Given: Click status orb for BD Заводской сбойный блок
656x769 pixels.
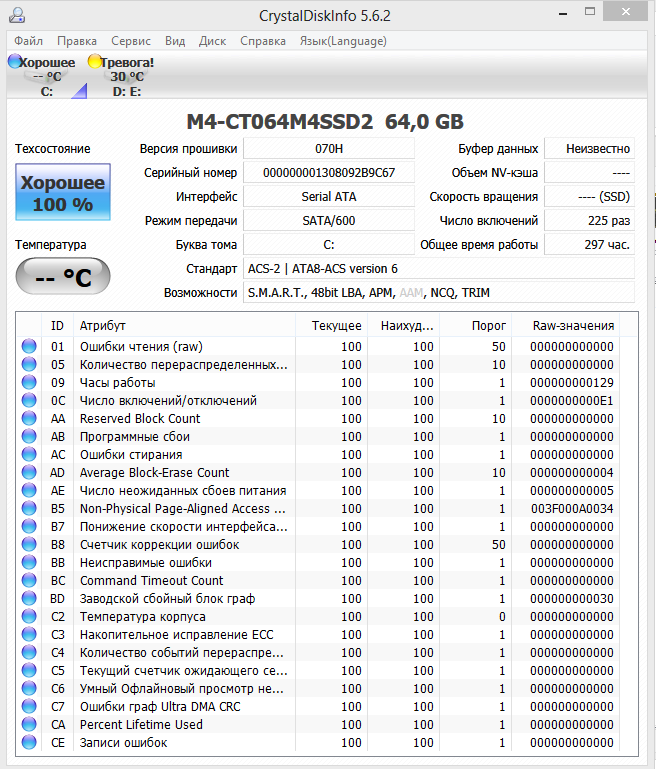Looking at the screenshot, I should 29,598.
